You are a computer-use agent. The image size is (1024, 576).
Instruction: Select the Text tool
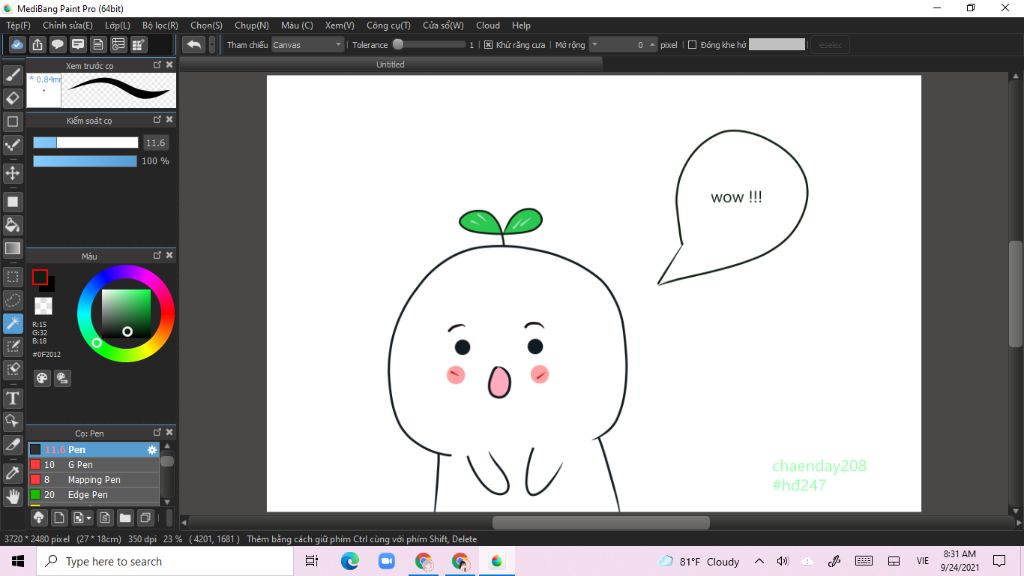12,398
